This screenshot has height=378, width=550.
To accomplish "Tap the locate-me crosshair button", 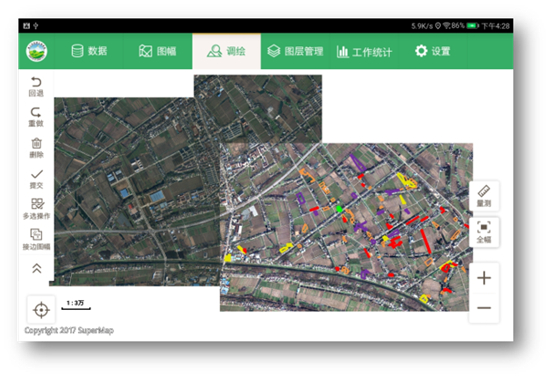I will point(41,310).
